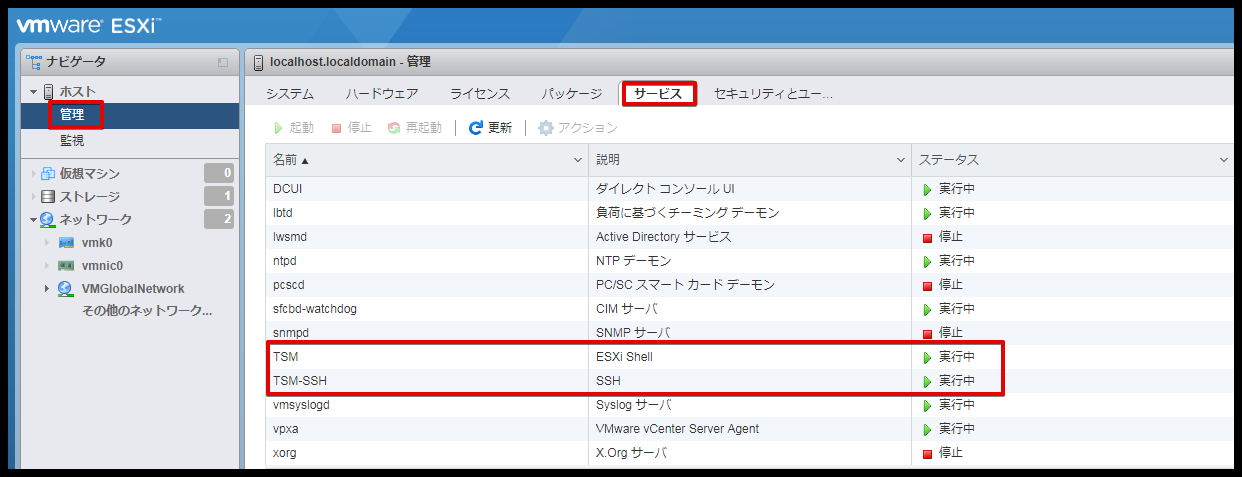
Task: Click the Stop (停止) toolbar button
Action: tap(351, 128)
